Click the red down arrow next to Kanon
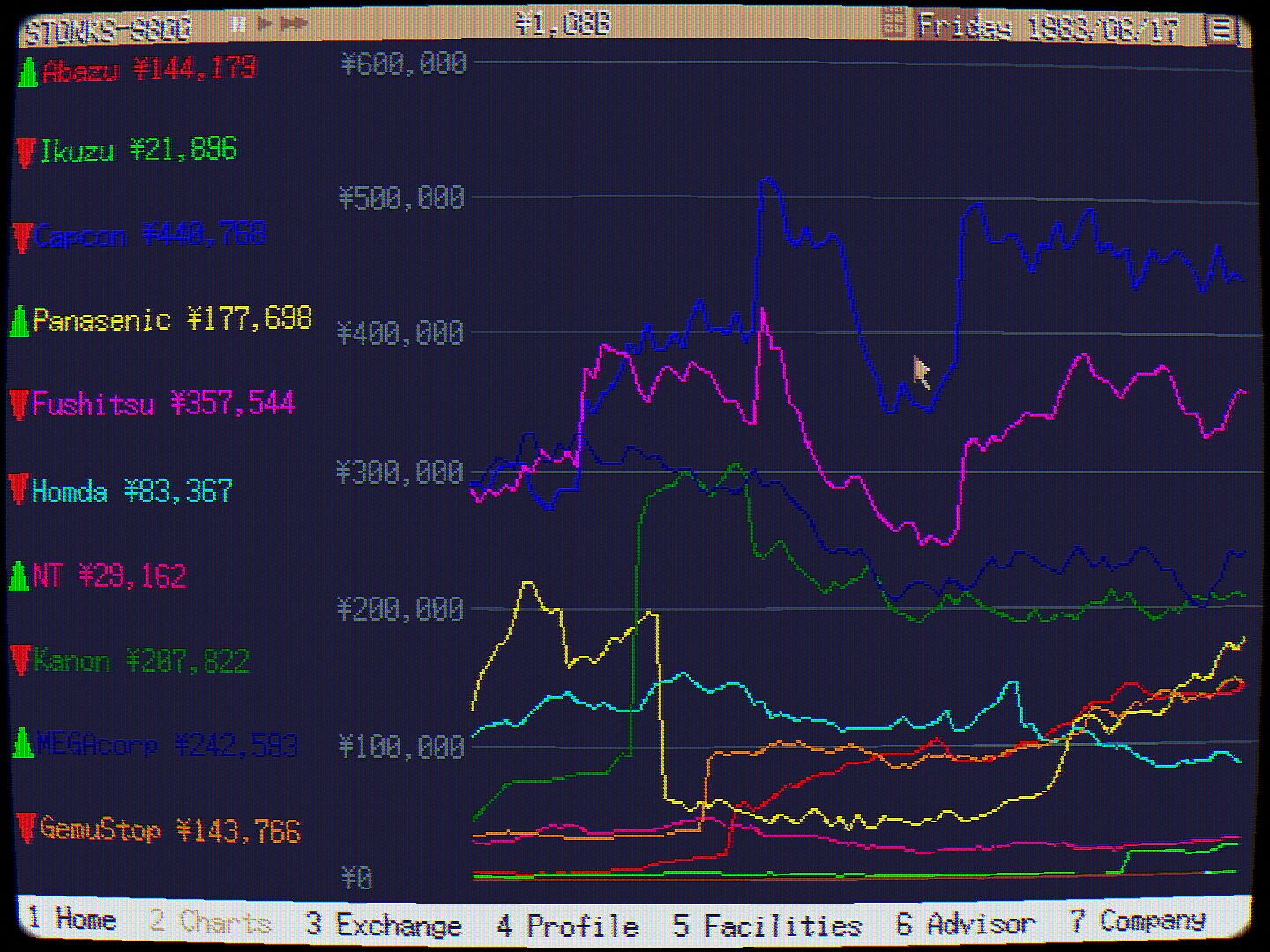 [21, 661]
